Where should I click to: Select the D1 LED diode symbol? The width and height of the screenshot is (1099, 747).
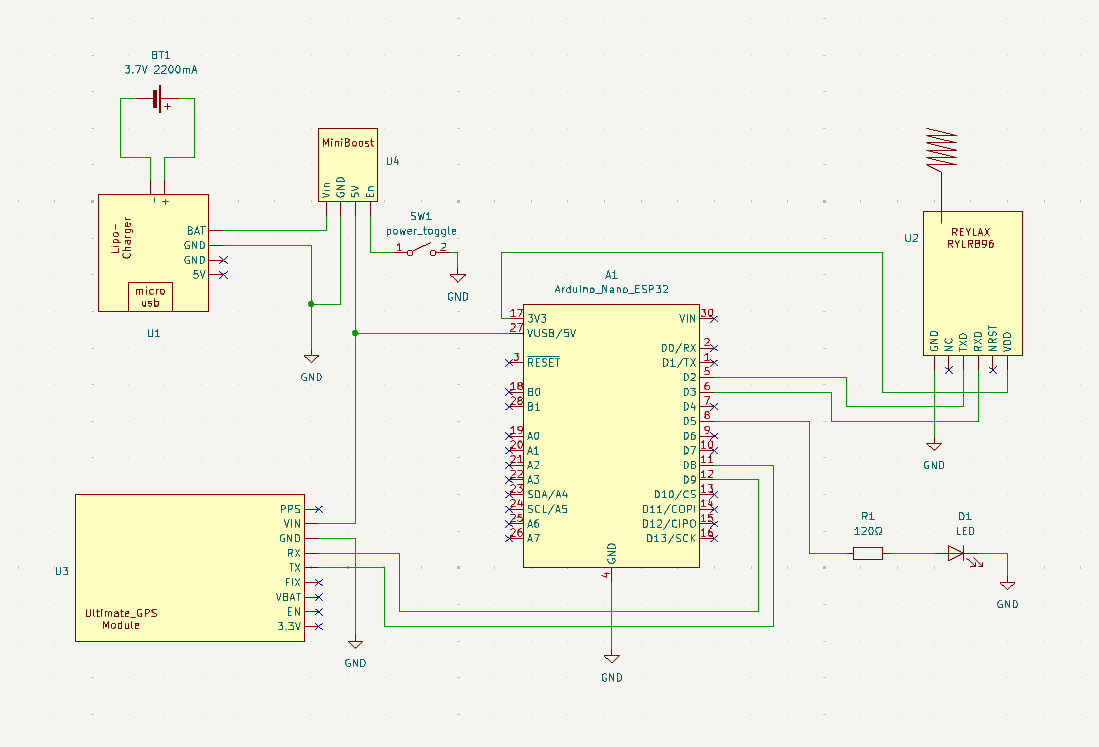click(x=958, y=554)
